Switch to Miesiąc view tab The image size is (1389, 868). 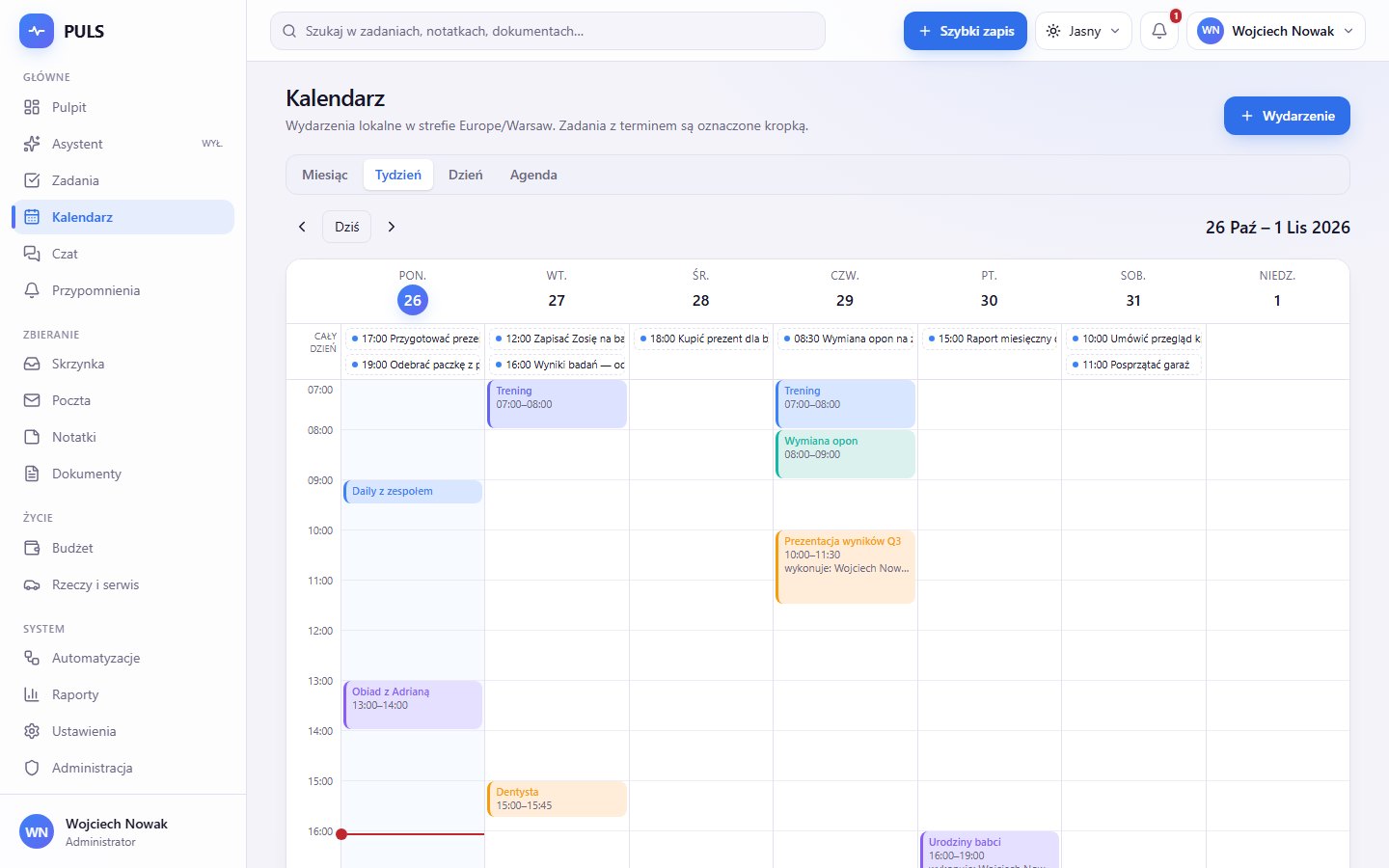pos(325,175)
